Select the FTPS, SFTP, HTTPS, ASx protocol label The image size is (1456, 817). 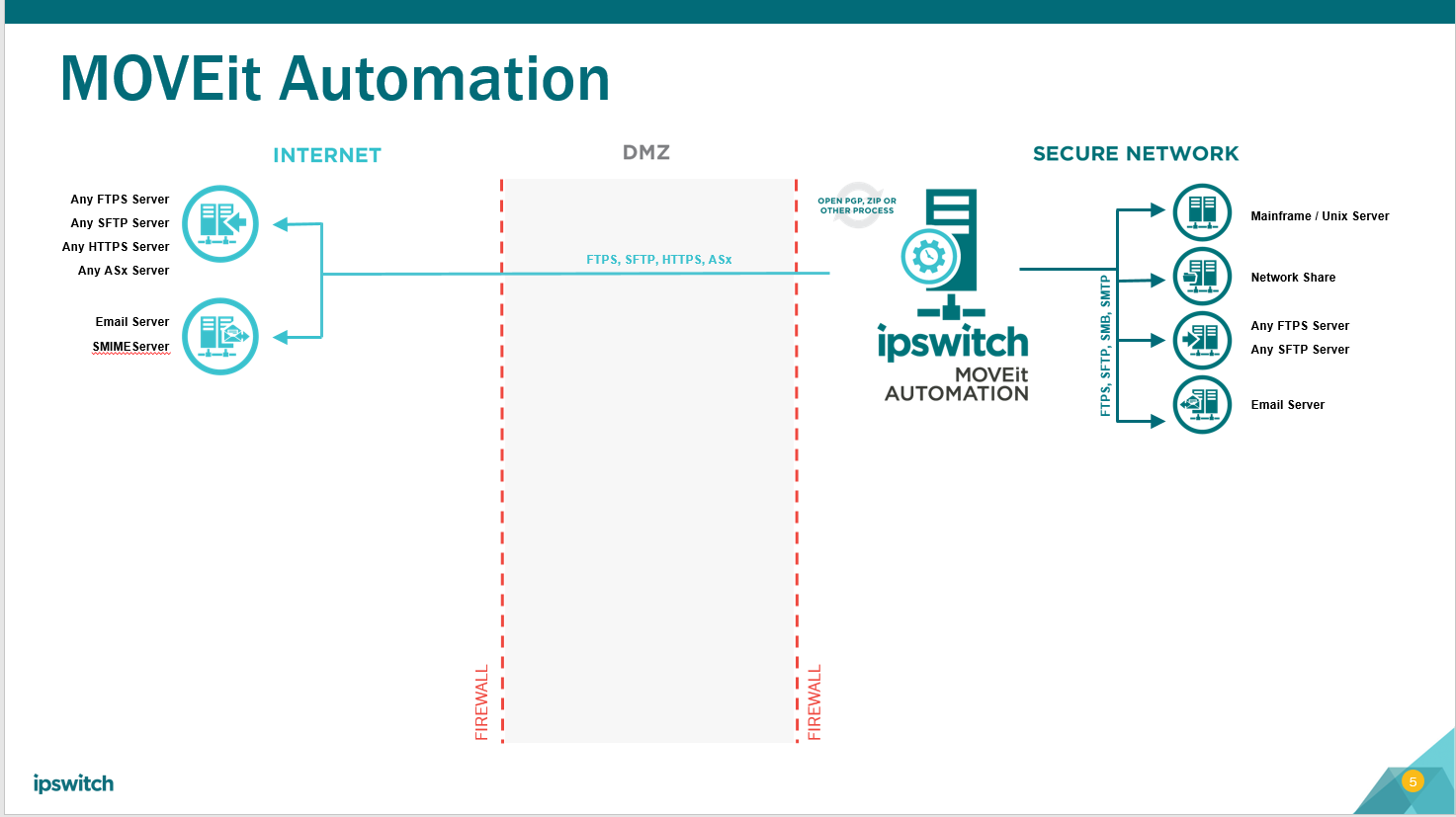[657, 259]
